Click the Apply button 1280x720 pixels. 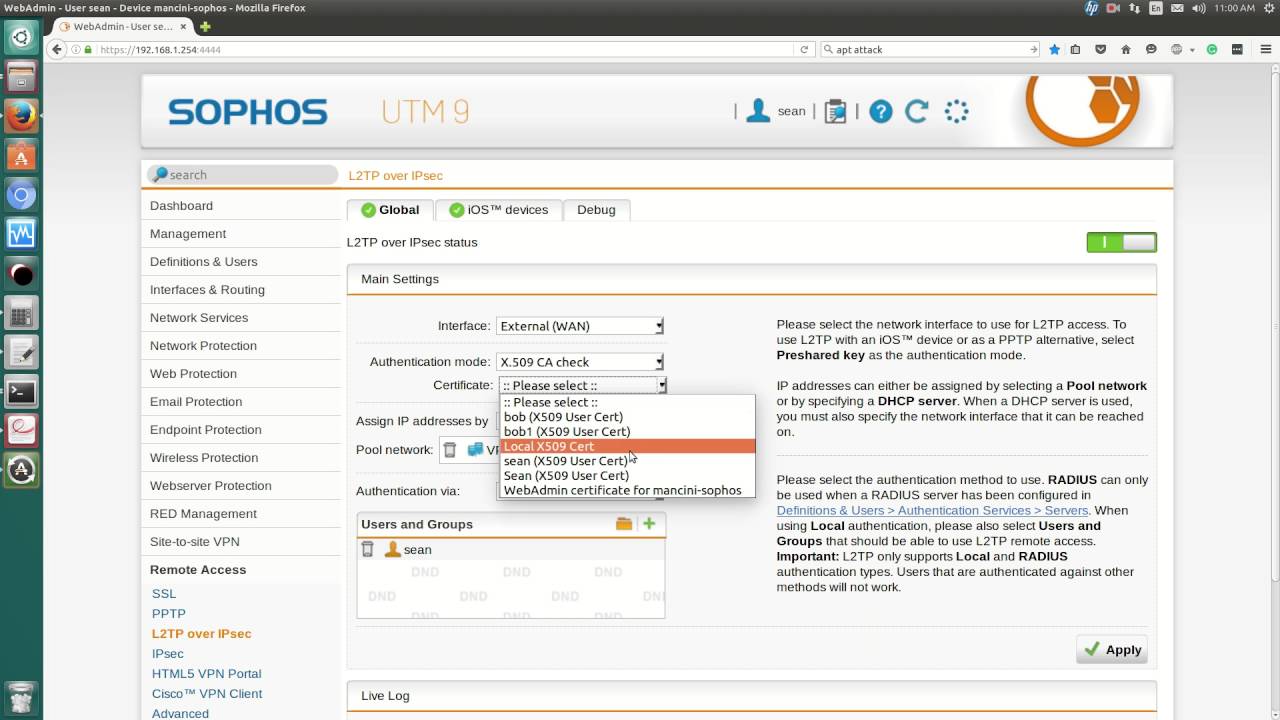(1112, 649)
